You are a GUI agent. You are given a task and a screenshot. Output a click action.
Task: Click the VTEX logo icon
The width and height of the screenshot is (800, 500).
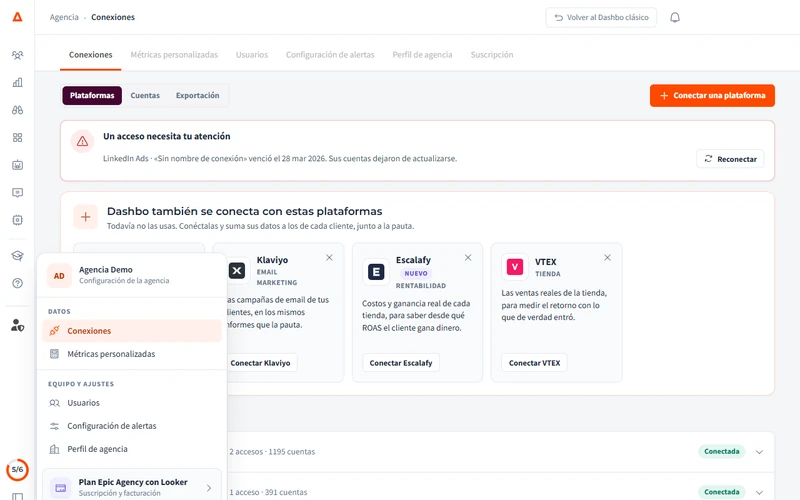[x=515, y=267]
